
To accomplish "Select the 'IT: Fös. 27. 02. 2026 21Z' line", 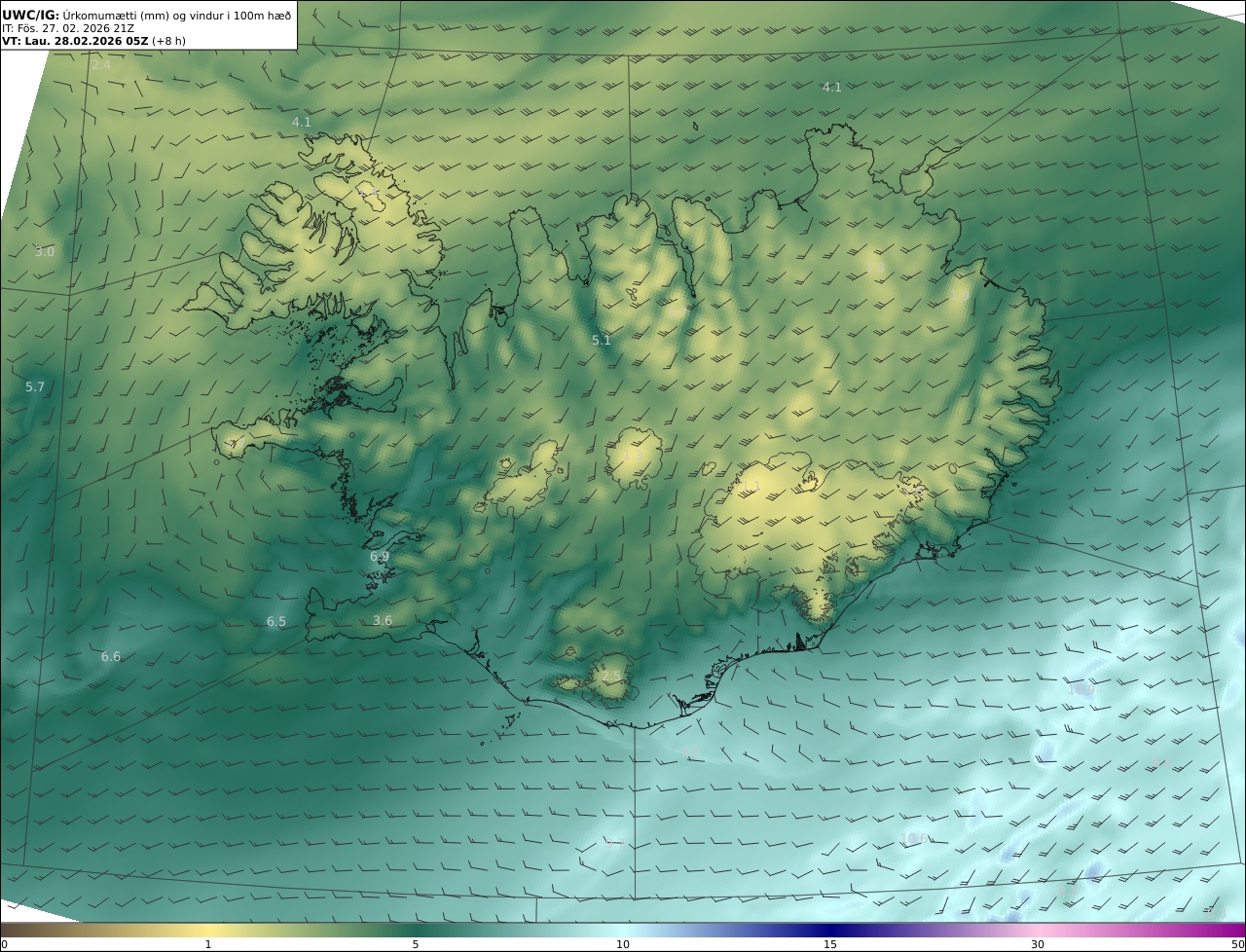I will point(68,28).
